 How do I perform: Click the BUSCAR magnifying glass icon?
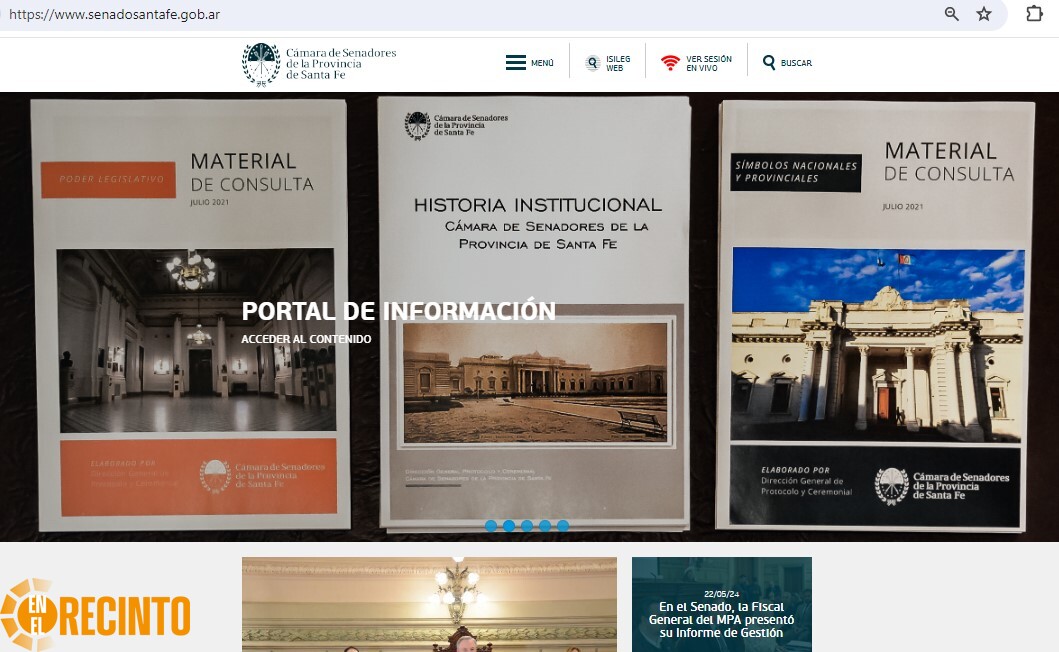point(769,63)
